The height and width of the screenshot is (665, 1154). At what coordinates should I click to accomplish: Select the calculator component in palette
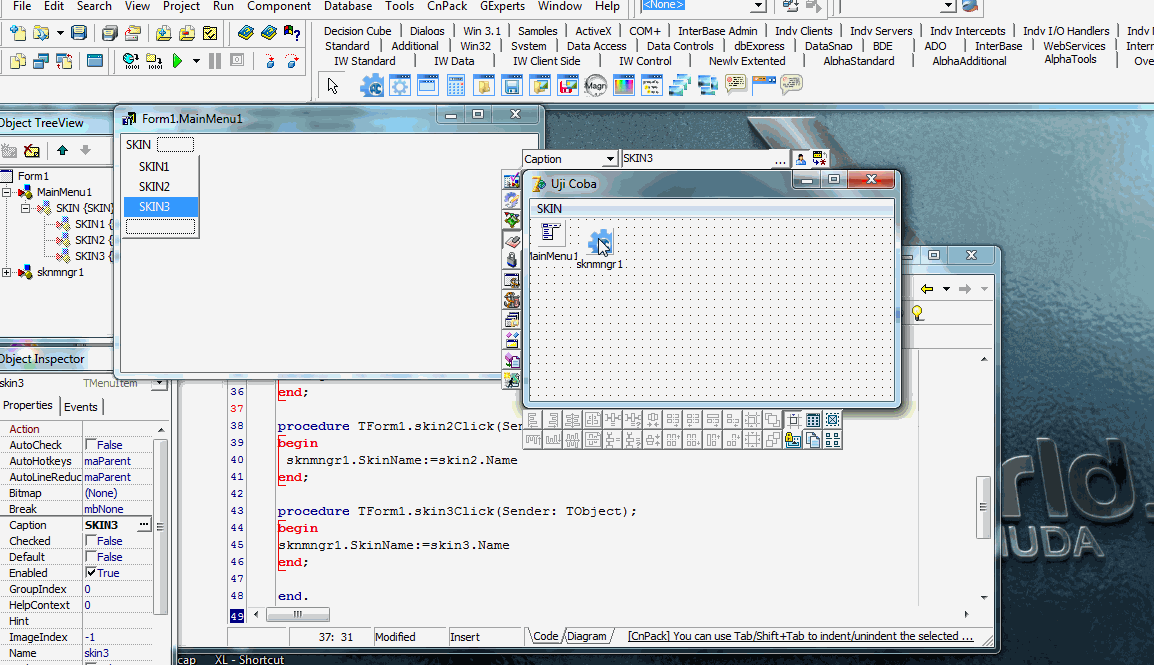[x=456, y=86]
